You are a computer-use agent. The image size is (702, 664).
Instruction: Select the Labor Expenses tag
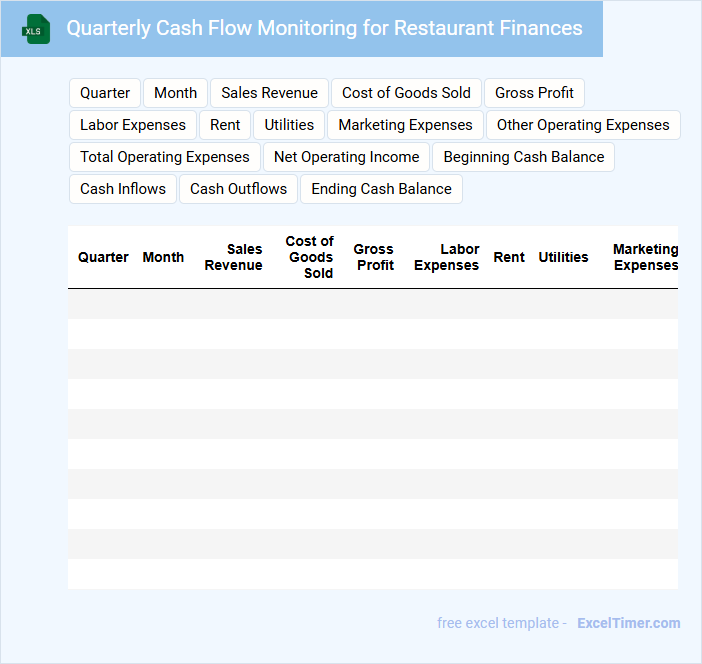coord(133,125)
